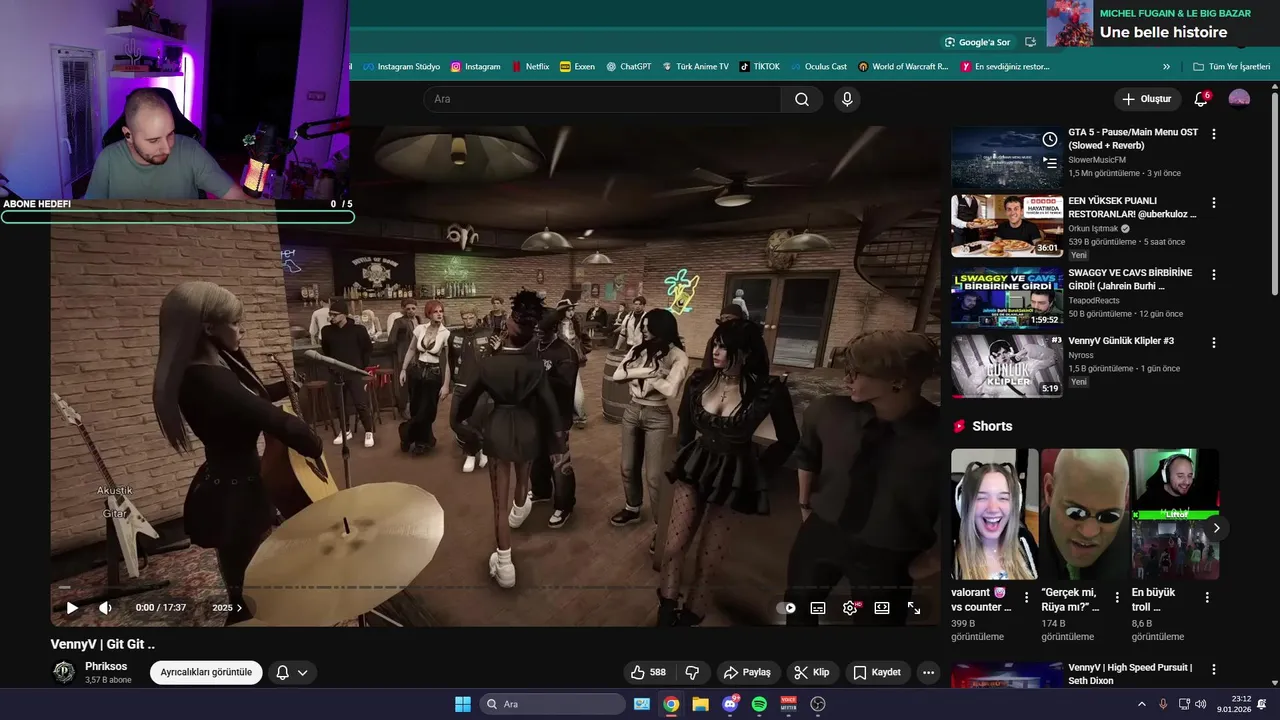Screen dimensions: 1280x720
Task: Open the player settings gear
Action: tap(850, 608)
